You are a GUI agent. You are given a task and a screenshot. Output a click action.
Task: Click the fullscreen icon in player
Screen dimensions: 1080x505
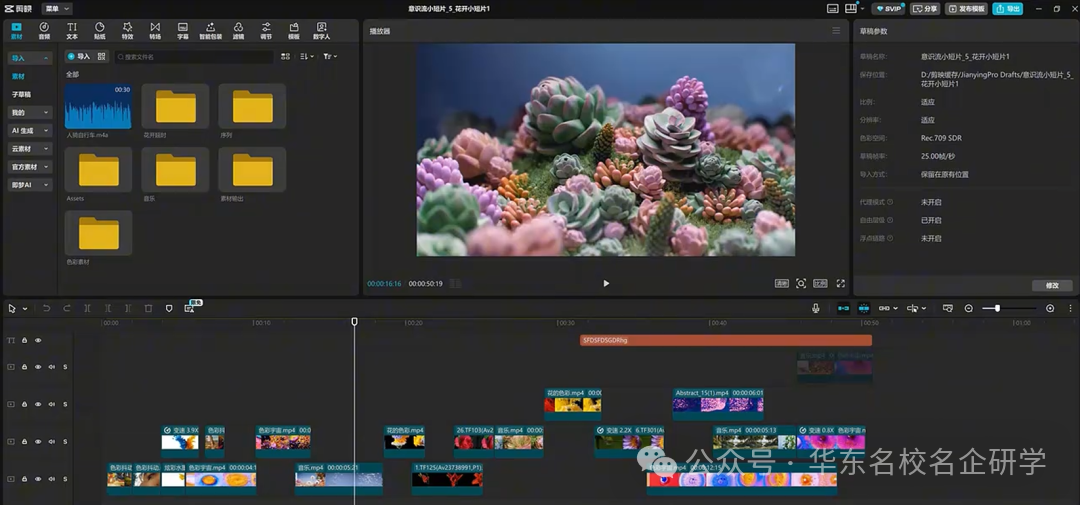[x=841, y=283]
